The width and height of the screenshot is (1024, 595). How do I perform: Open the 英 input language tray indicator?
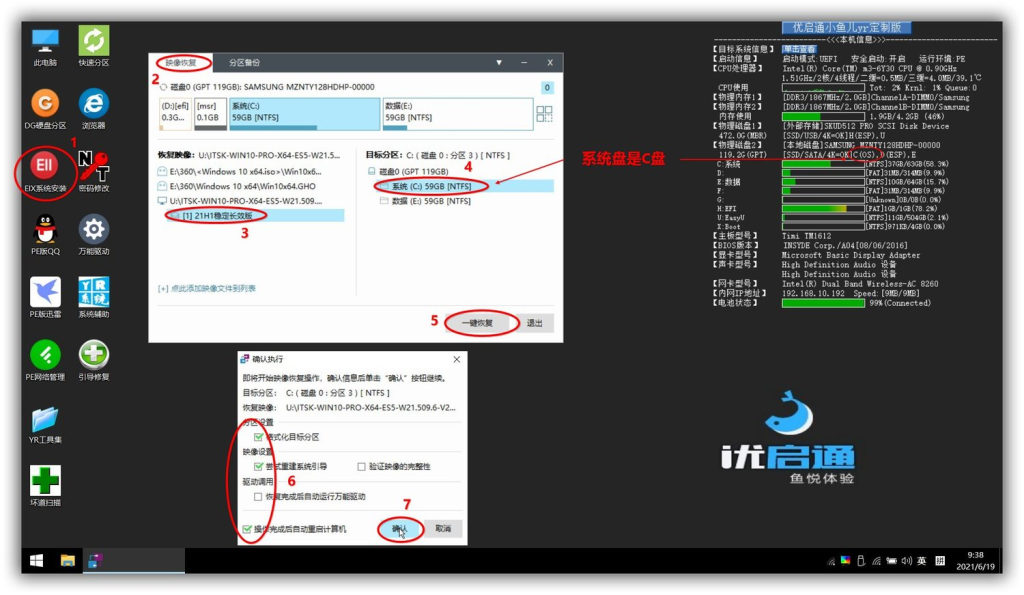pos(921,561)
